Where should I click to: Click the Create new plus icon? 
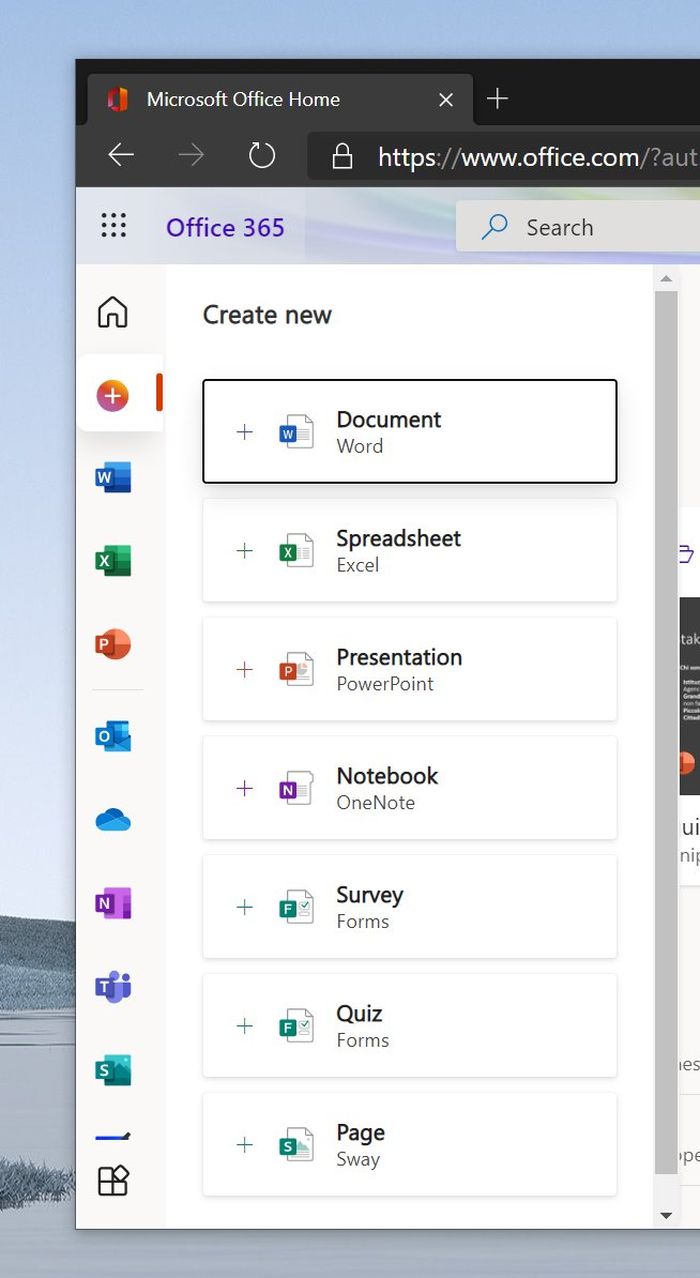click(x=113, y=395)
